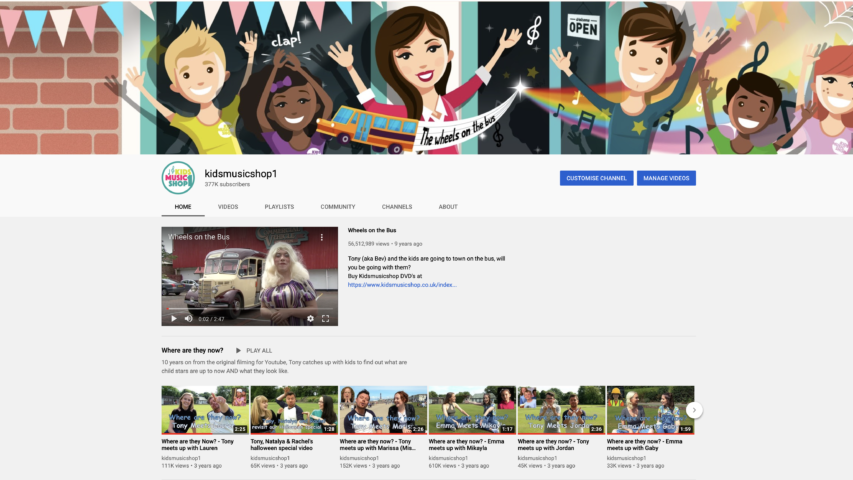The image size is (853, 480).
Task: Click the kidsmusicshop1 channel name under the Lauren video
Action: [181, 458]
